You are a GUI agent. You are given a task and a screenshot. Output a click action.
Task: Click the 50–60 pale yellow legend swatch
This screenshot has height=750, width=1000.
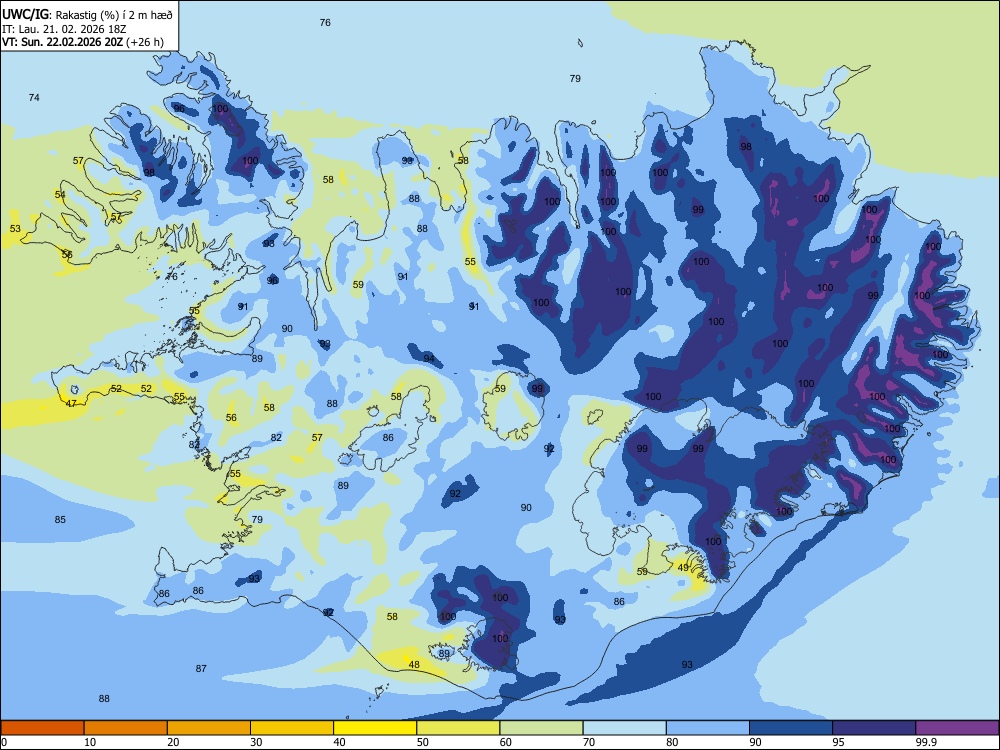tap(458, 728)
